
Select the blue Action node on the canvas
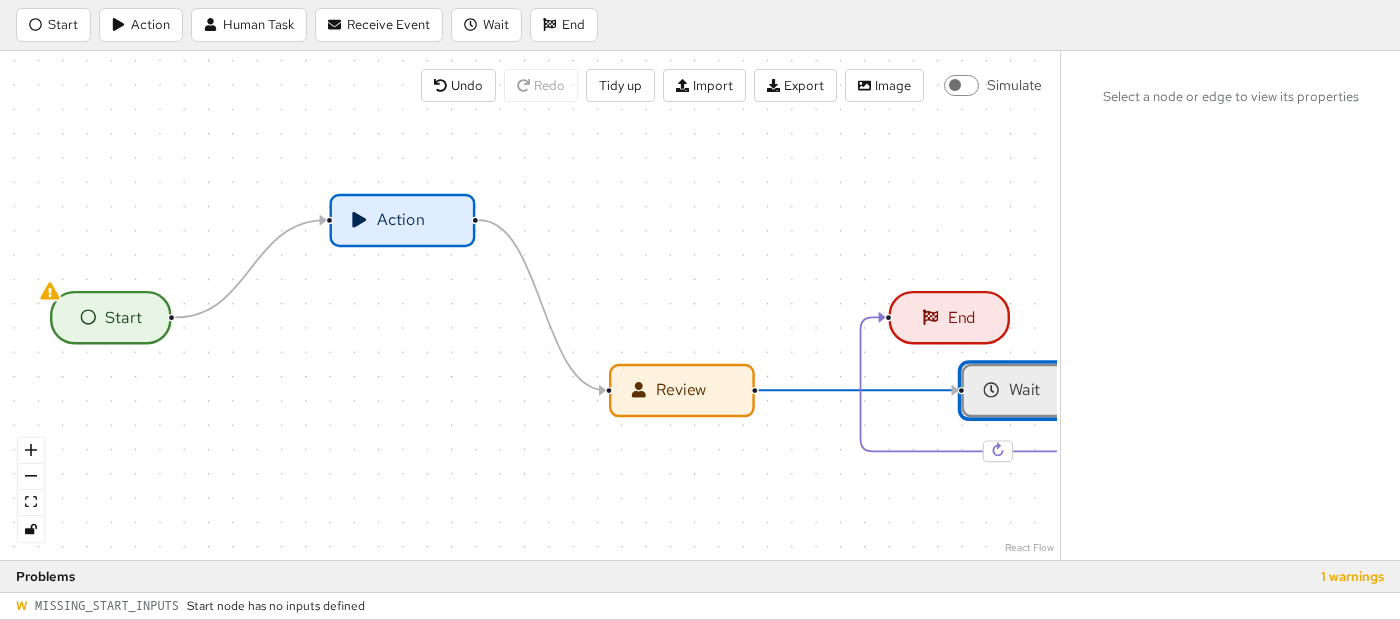point(402,220)
